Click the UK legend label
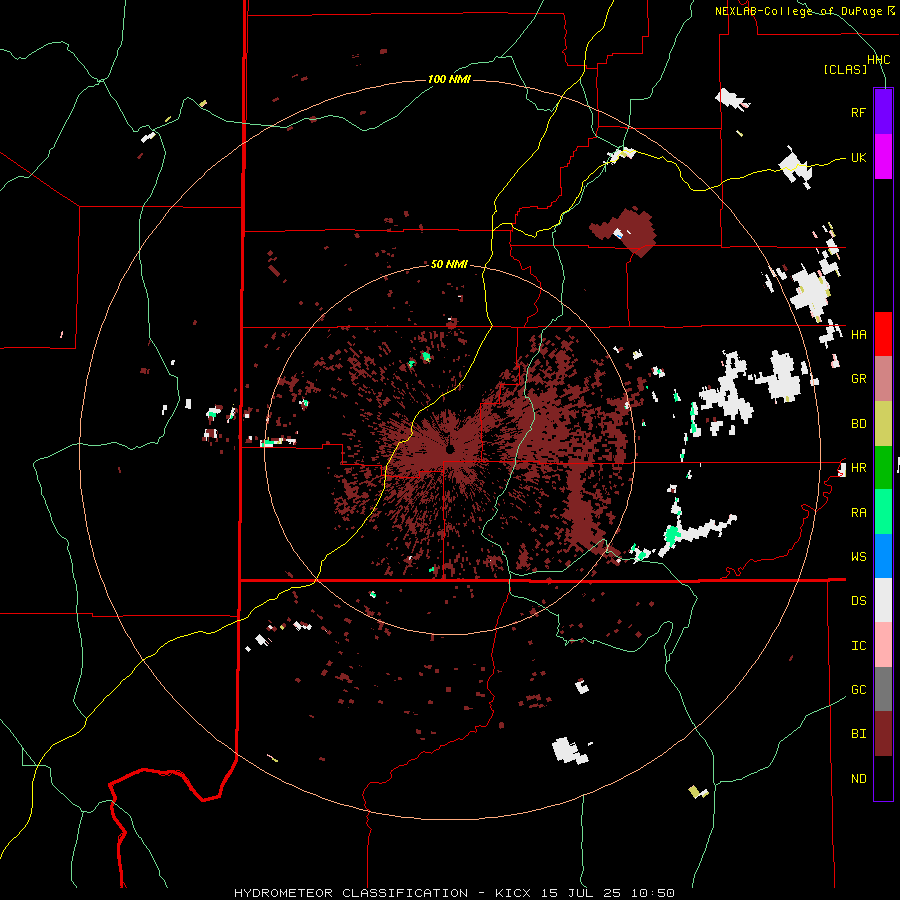Image resolution: width=900 pixels, height=900 pixels. click(858, 157)
